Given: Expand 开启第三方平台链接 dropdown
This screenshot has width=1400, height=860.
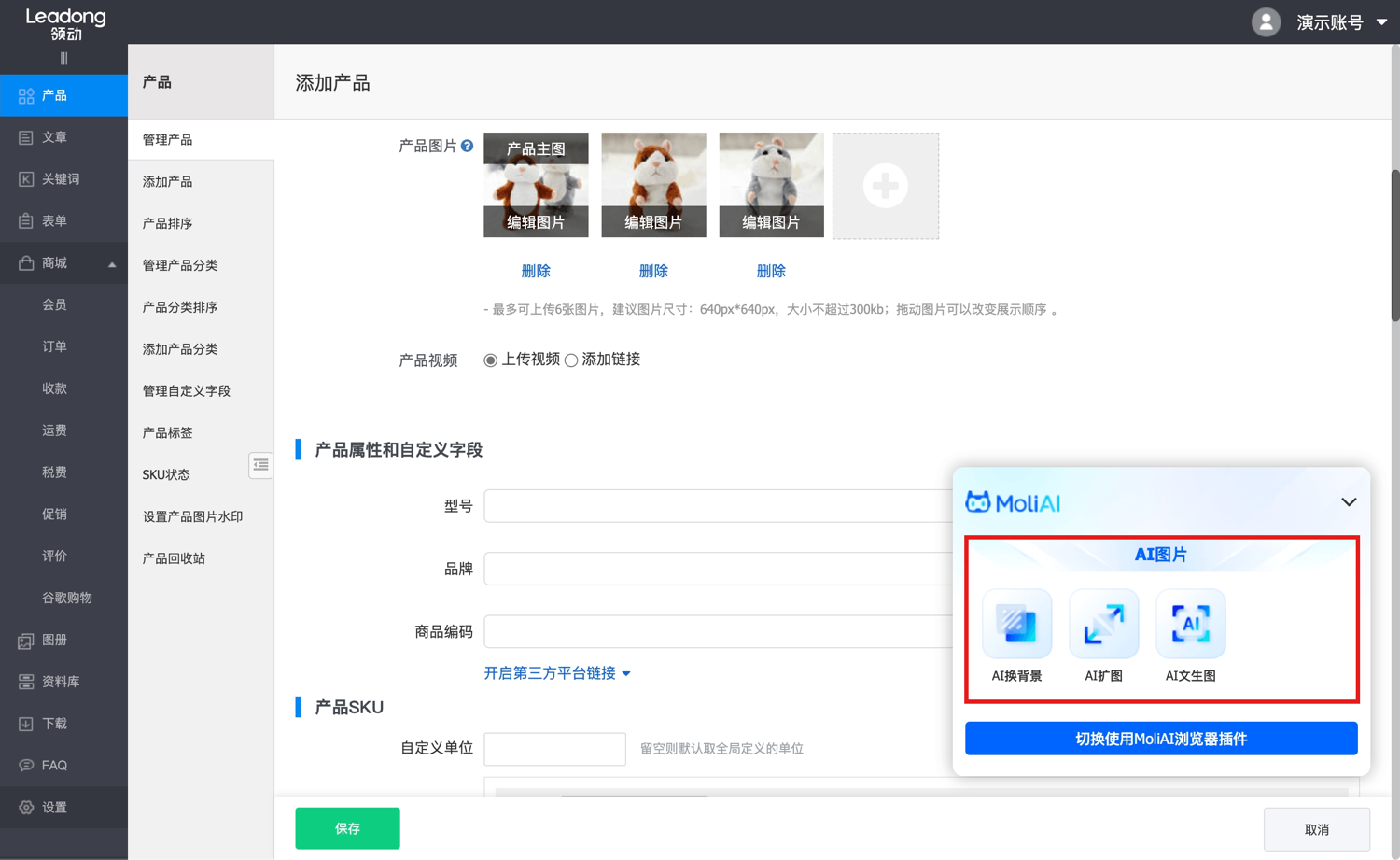Looking at the screenshot, I should [557, 673].
